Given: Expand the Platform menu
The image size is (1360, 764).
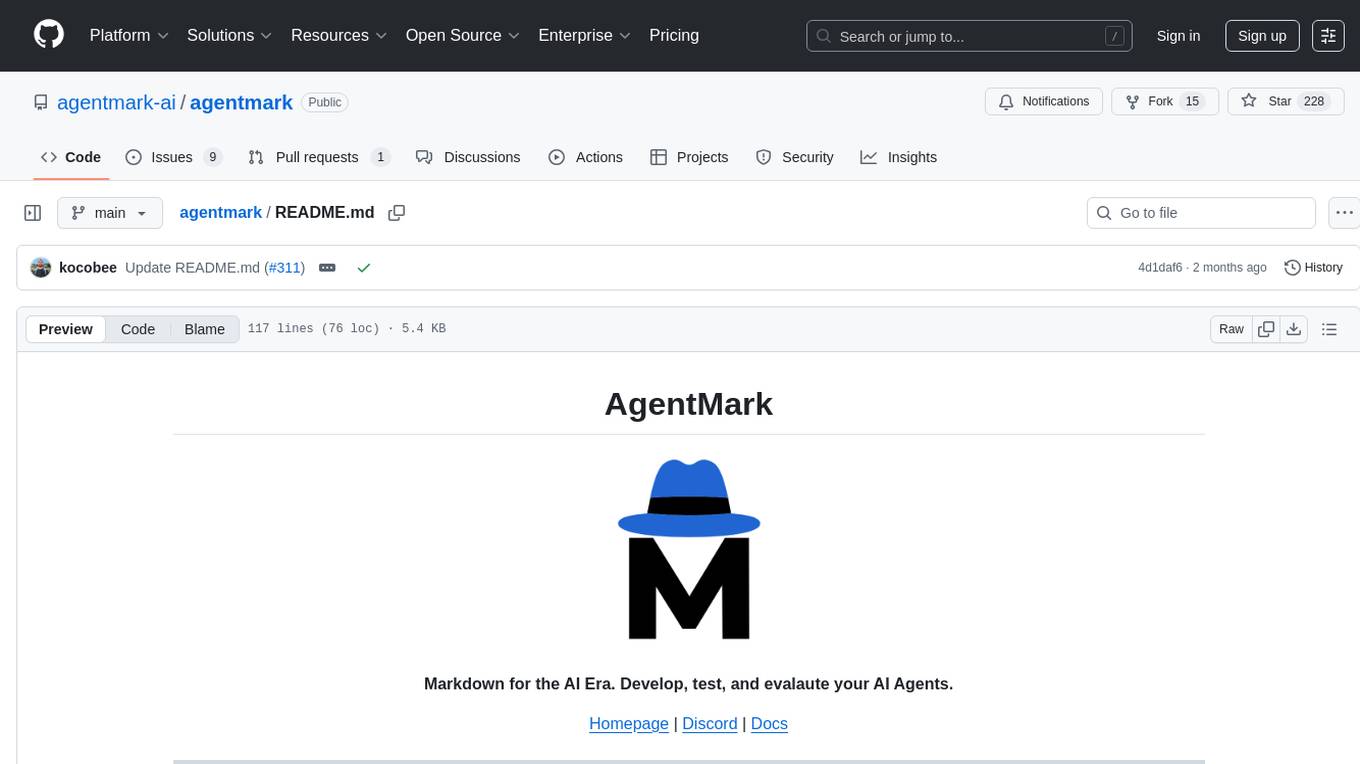Looking at the screenshot, I should [129, 35].
